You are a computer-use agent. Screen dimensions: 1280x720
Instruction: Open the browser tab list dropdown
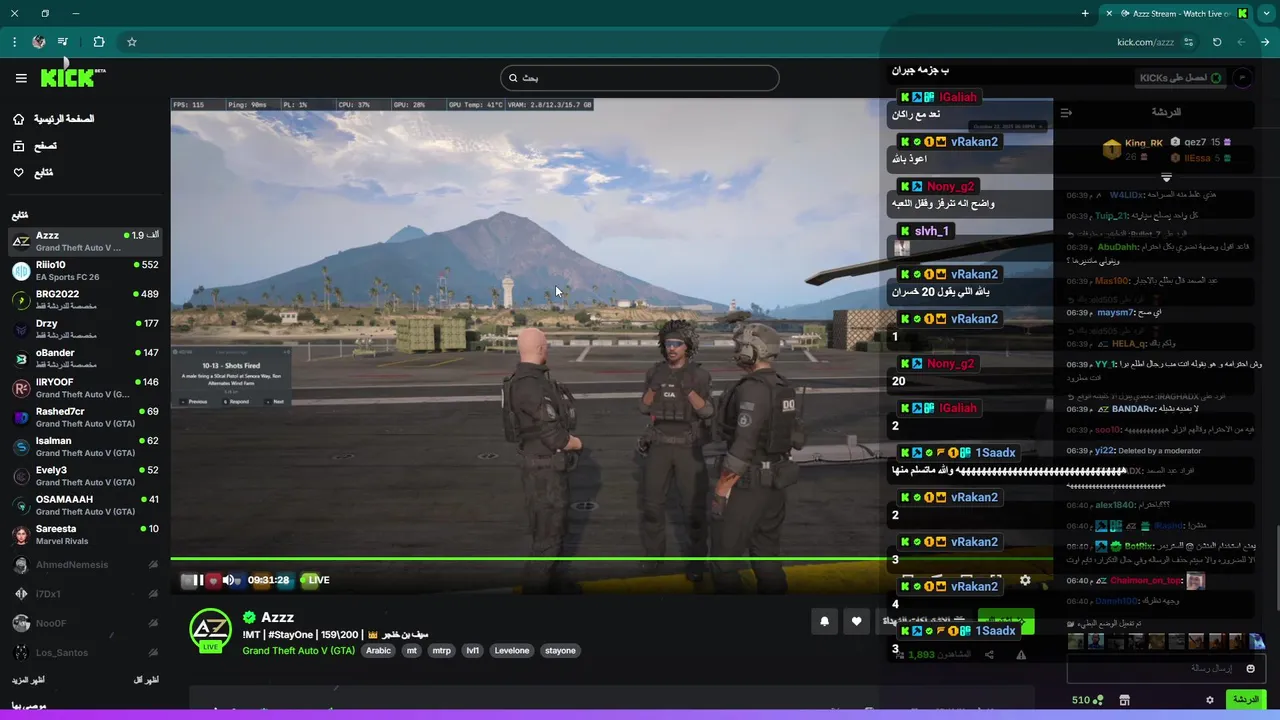point(1267,13)
